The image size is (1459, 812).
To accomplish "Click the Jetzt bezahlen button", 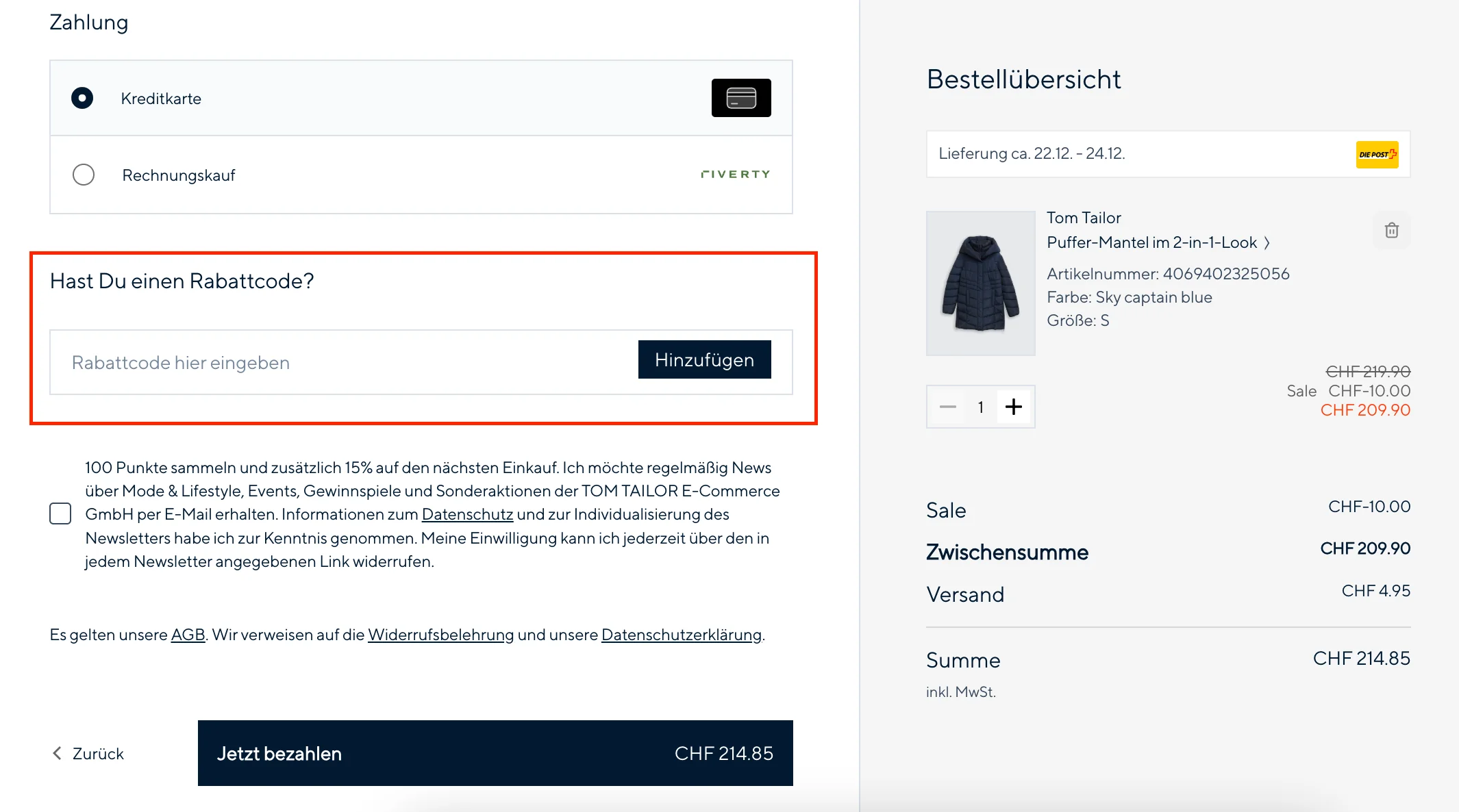I will pyautogui.click(x=495, y=753).
